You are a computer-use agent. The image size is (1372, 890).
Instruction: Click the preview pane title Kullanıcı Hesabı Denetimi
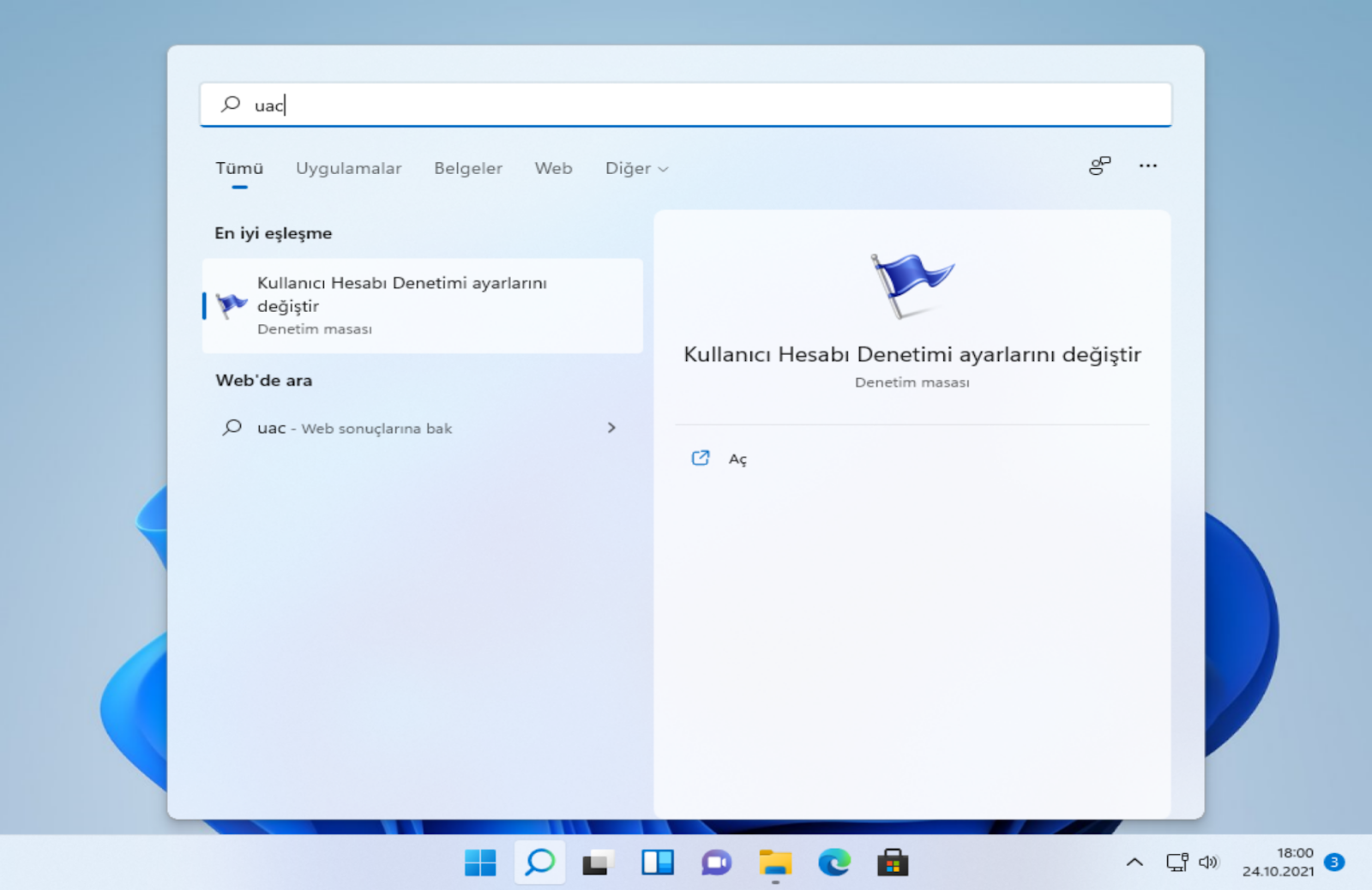pyautogui.click(x=912, y=354)
